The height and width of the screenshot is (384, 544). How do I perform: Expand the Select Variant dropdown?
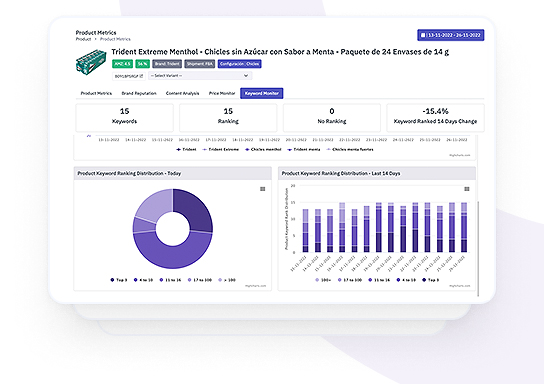pos(200,76)
